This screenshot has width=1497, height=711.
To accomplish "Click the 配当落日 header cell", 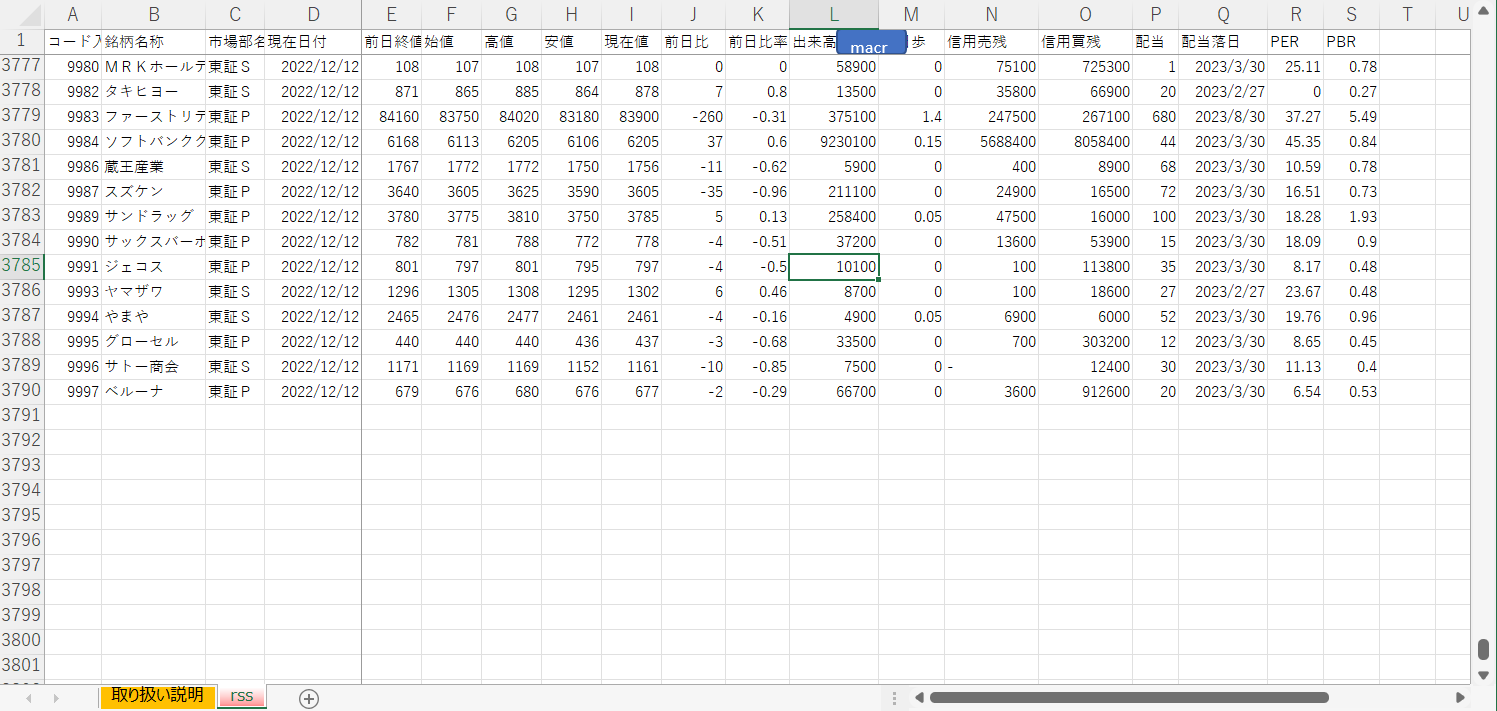I will coord(1223,42).
